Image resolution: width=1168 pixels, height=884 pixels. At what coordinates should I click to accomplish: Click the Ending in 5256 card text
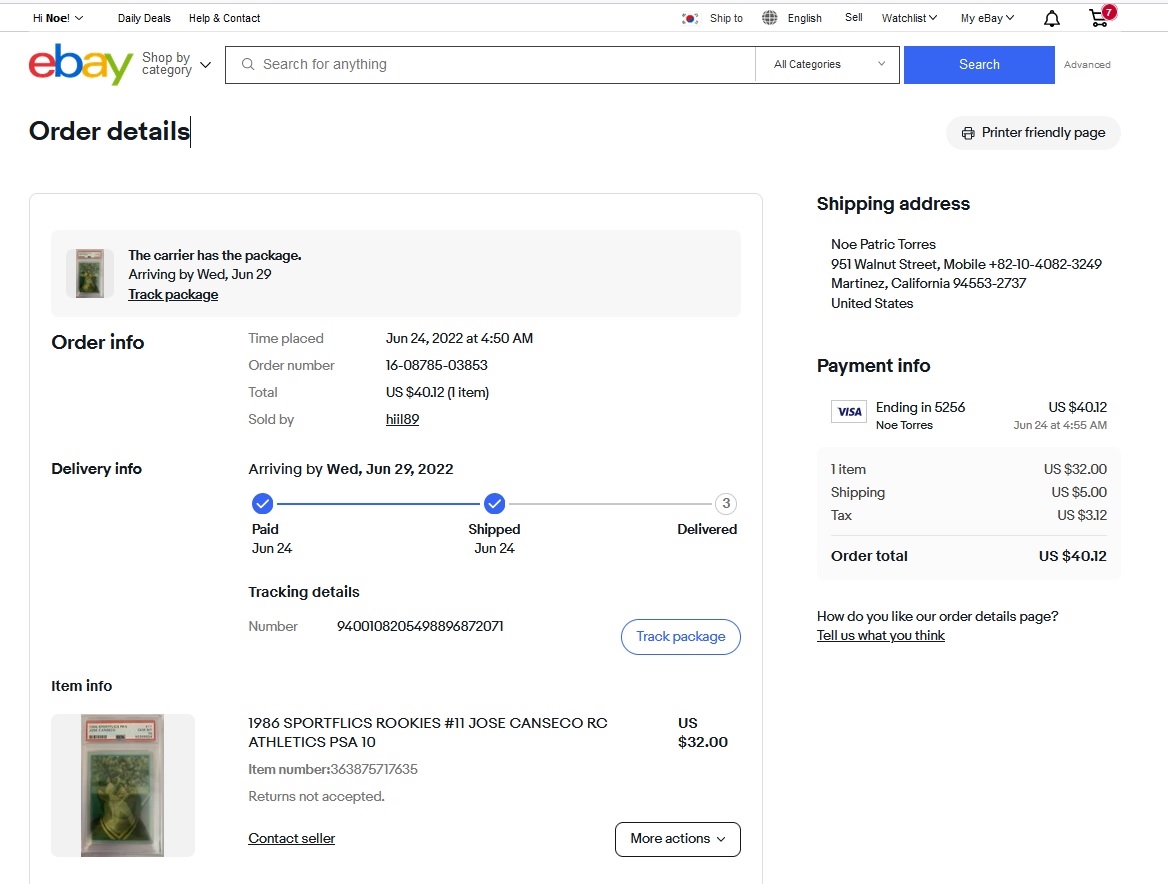pos(921,407)
